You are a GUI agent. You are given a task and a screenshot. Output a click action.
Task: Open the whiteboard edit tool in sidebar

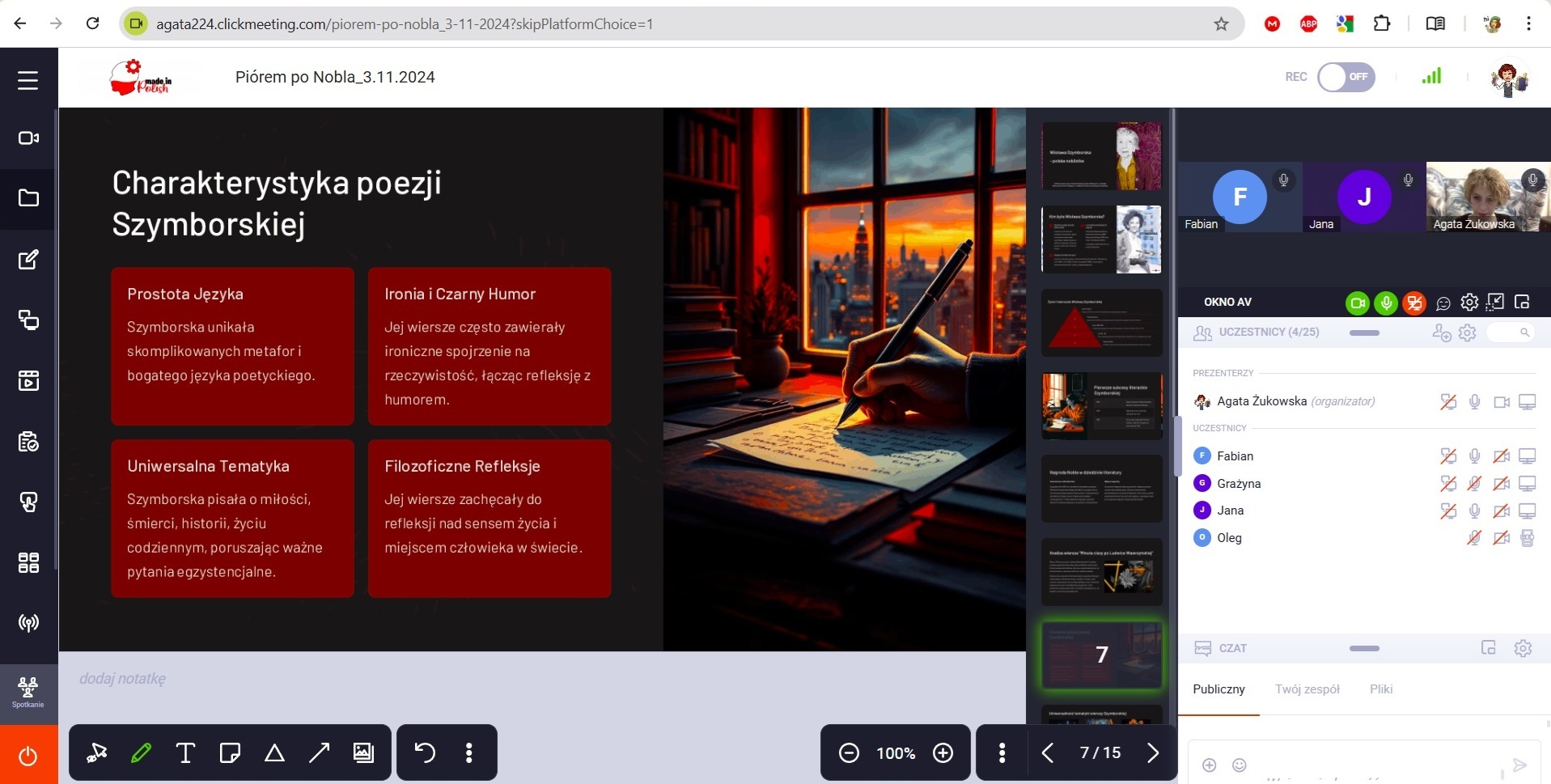point(28,260)
